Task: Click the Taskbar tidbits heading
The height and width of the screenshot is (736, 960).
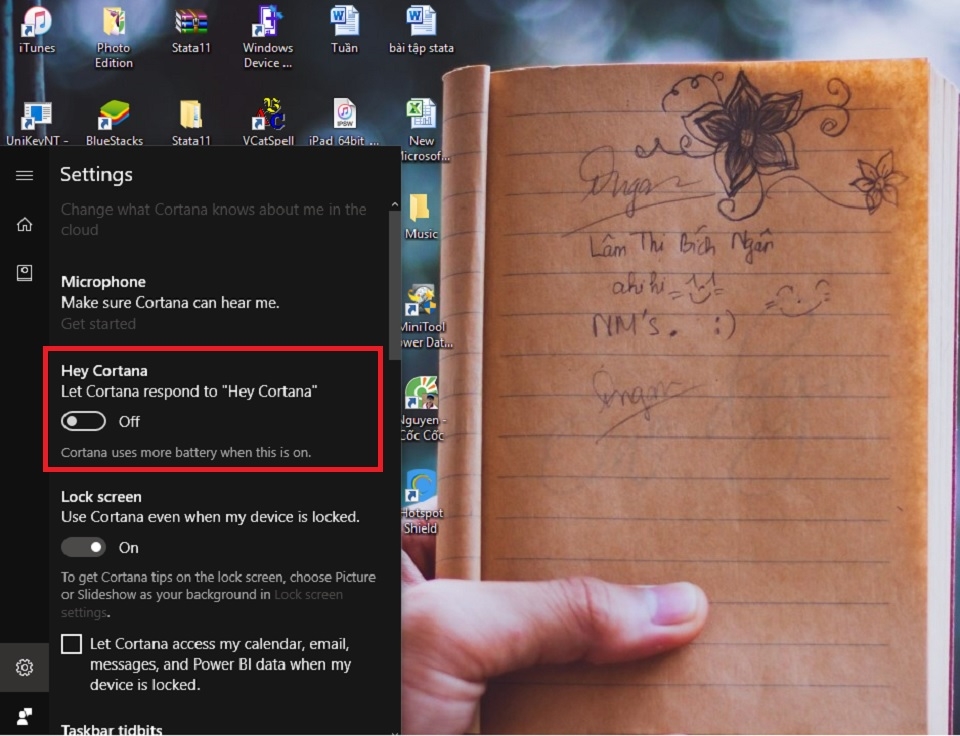Action: coord(111,729)
